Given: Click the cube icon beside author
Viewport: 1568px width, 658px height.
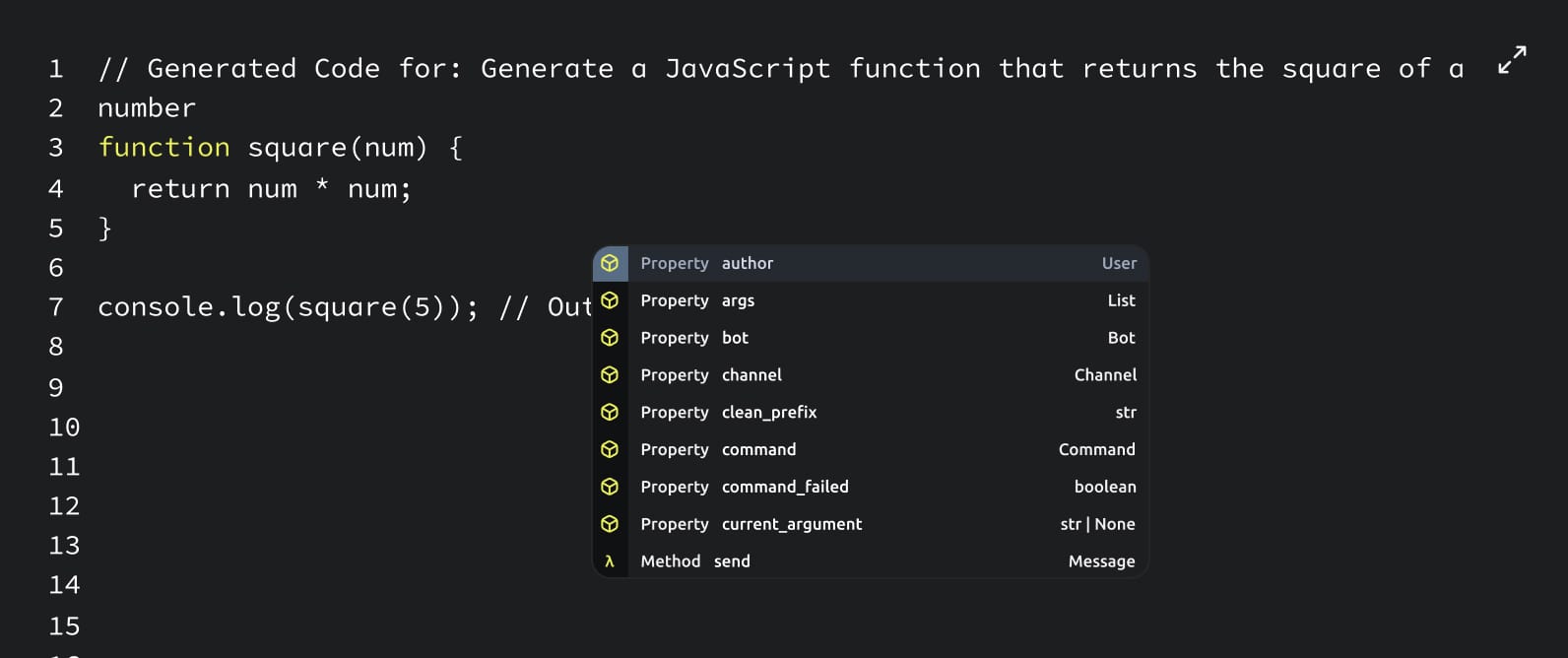Looking at the screenshot, I should (x=610, y=263).
